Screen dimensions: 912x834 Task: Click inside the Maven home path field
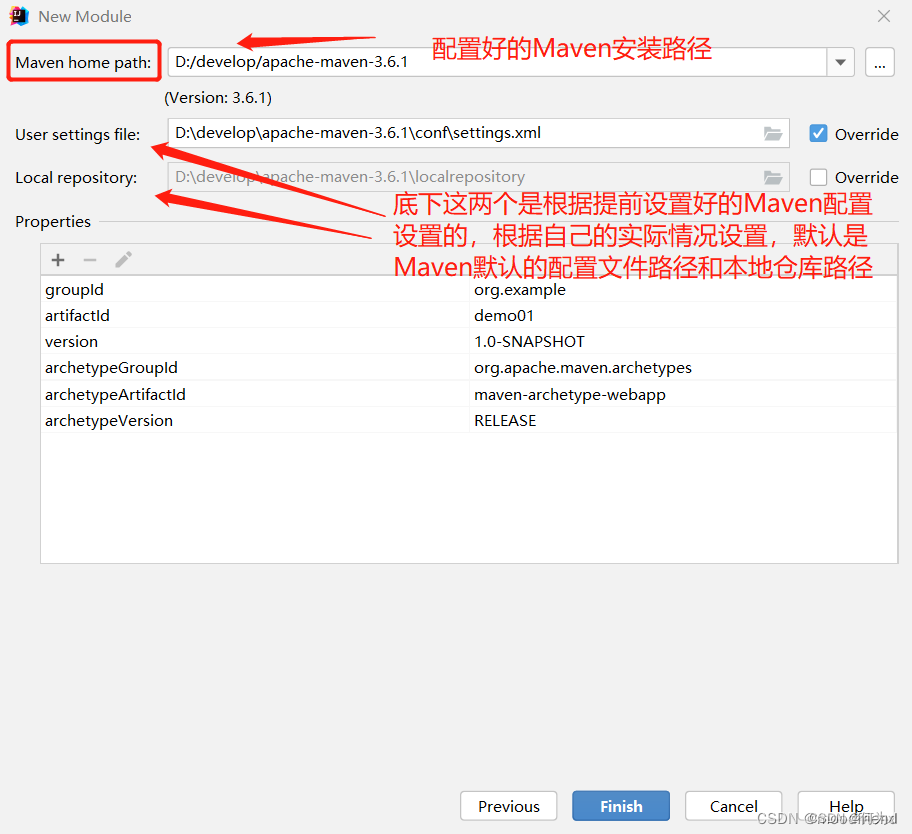[x=400, y=62]
